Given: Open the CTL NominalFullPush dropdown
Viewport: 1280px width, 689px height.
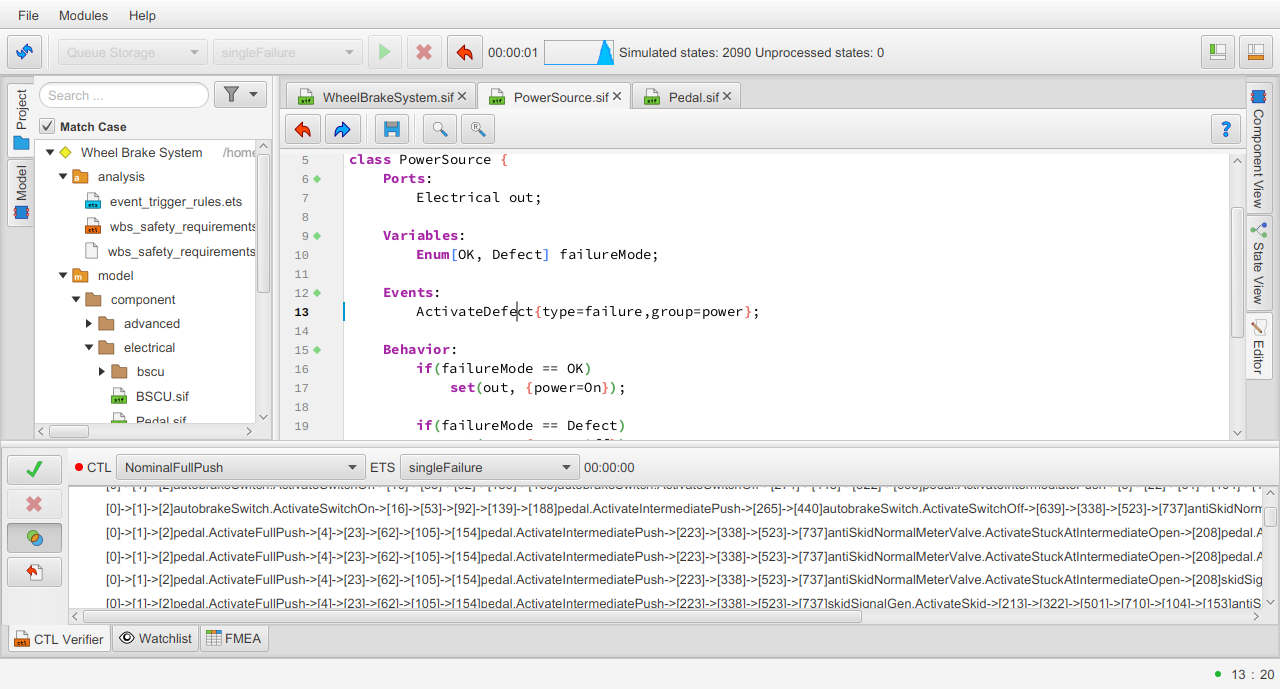Looking at the screenshot, I should (x=241, y=467).
